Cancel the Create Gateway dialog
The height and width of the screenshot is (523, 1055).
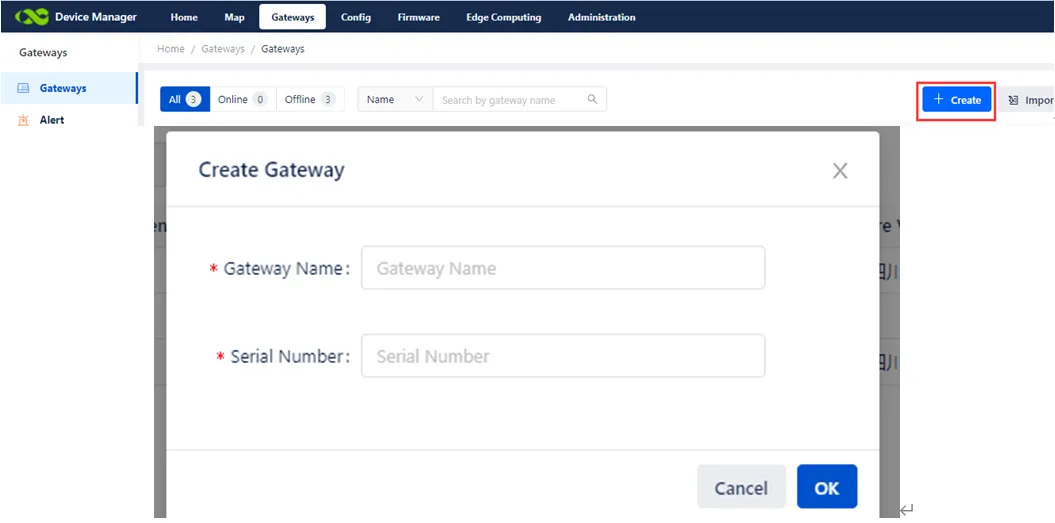point(741,487)
